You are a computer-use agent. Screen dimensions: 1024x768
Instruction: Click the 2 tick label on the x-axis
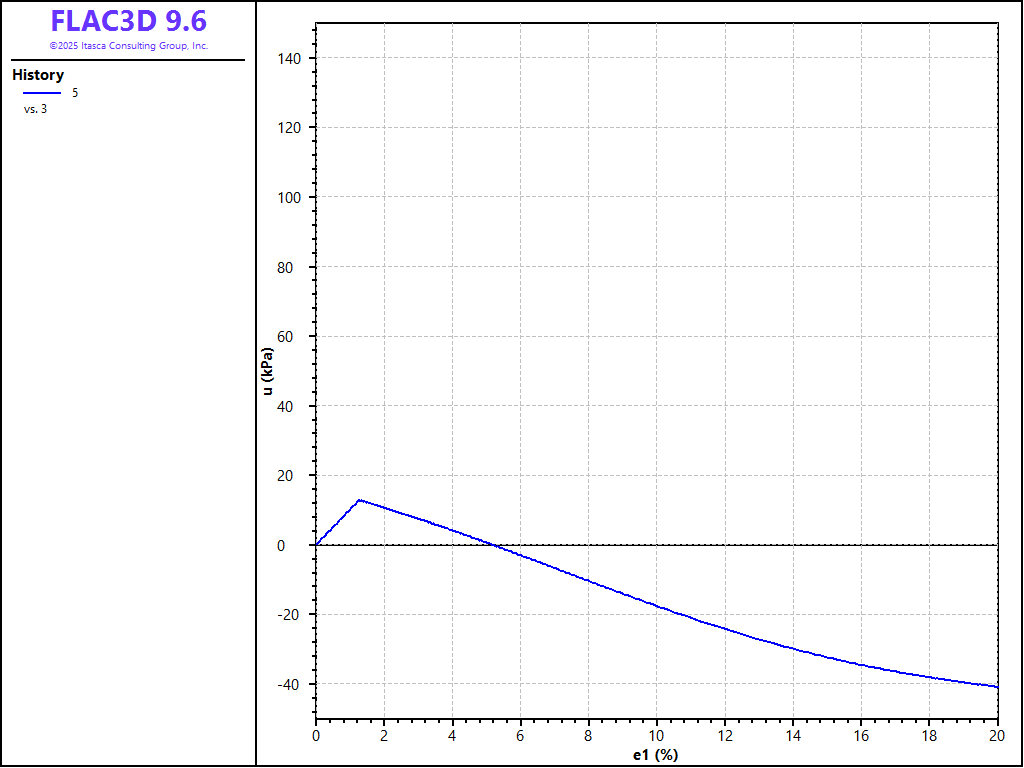click(384, 735)
